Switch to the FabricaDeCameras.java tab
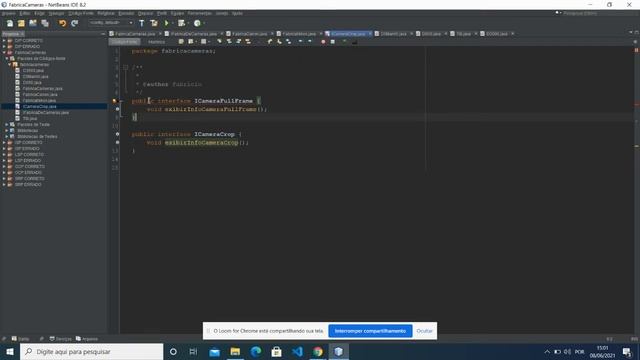The height and width of the screenshot is (360, 640). click(193, 33)
